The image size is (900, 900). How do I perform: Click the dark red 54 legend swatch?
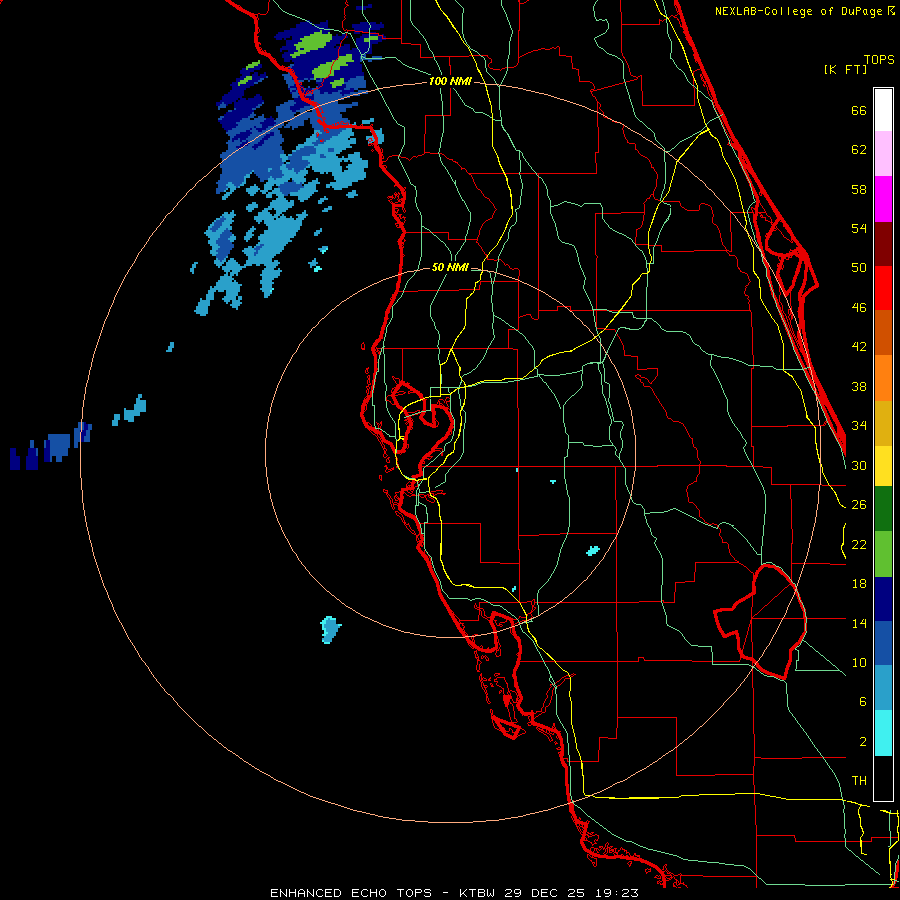(883, 243)
